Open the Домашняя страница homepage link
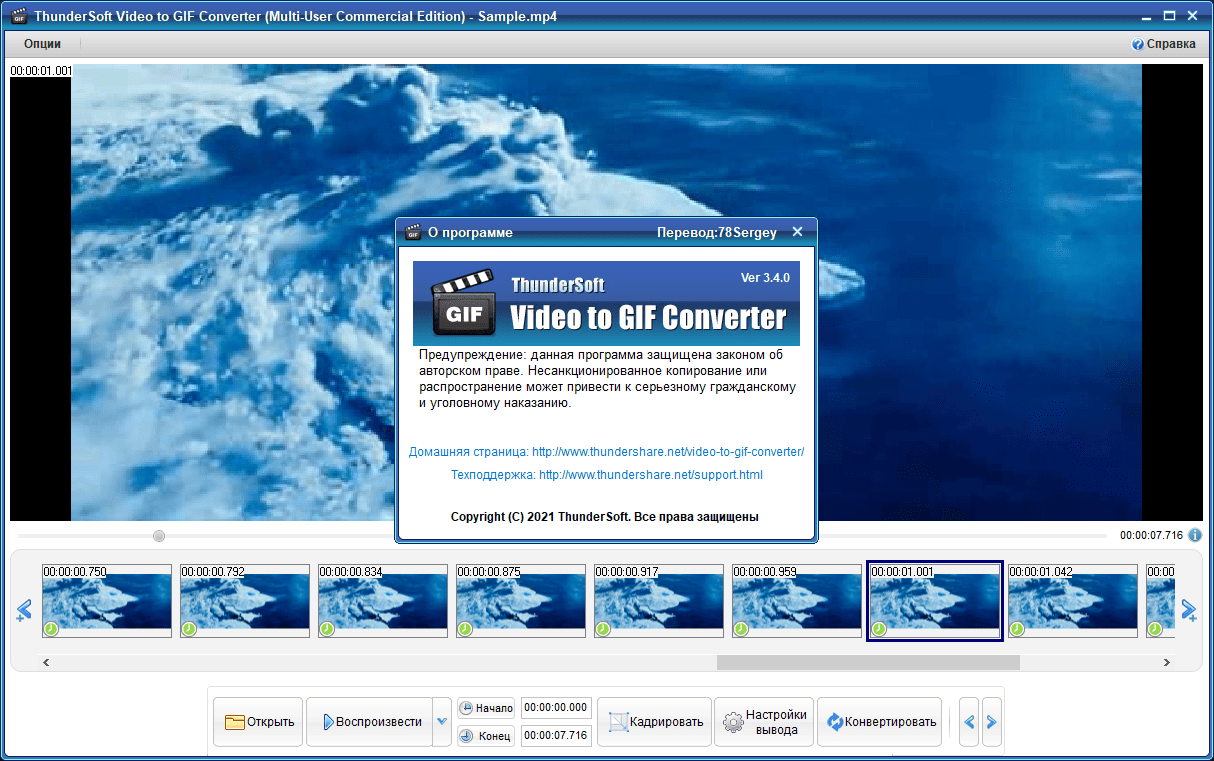1214x761 pixels. pyautogui.click(x=606, y=452)
